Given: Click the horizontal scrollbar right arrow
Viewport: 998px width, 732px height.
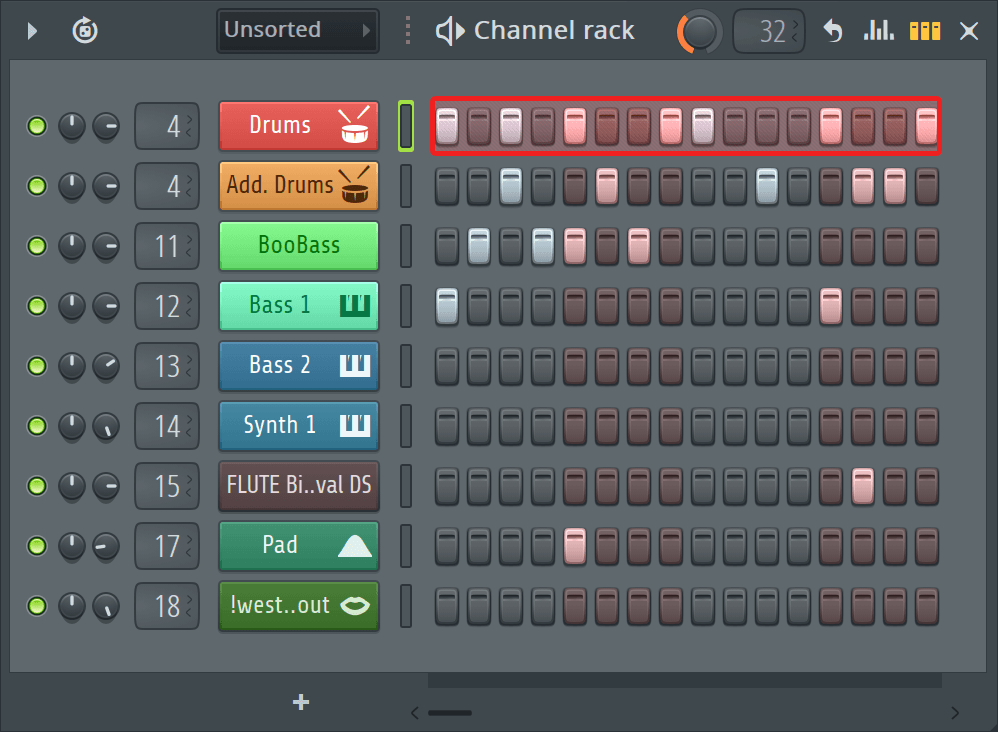Looking at the screenshot, I should (x=955, y=713).
